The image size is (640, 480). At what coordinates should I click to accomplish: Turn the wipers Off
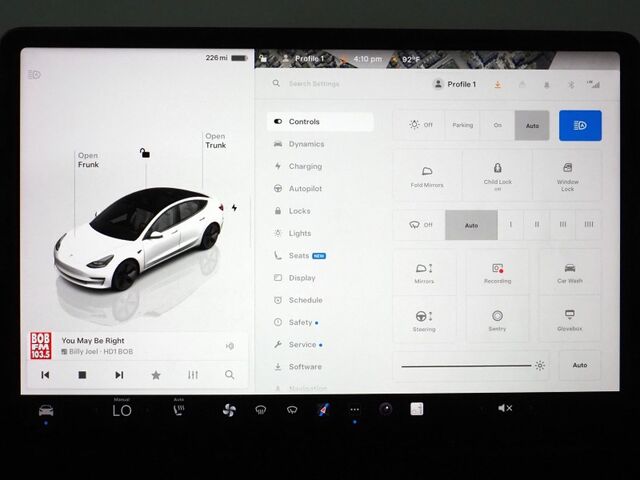point(419,224)
